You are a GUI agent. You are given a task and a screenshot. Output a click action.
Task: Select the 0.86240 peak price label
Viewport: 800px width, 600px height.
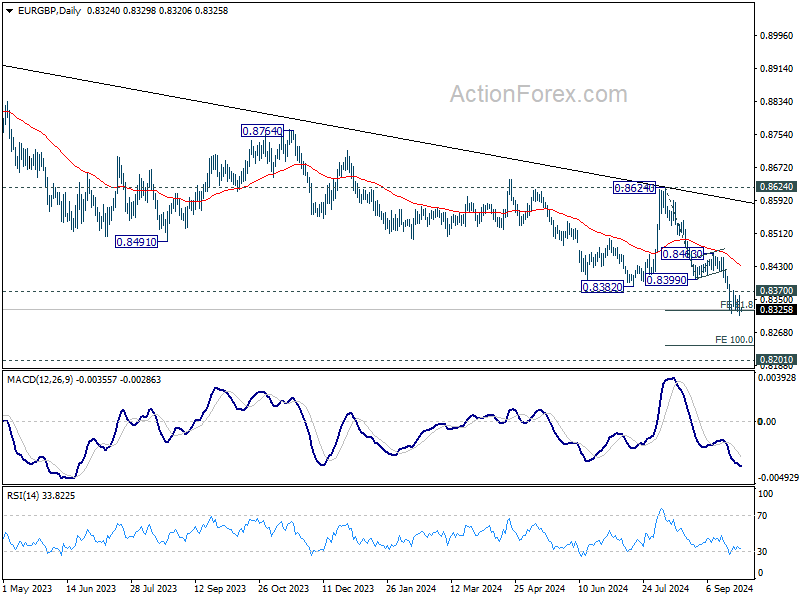(x=634, y=188)
